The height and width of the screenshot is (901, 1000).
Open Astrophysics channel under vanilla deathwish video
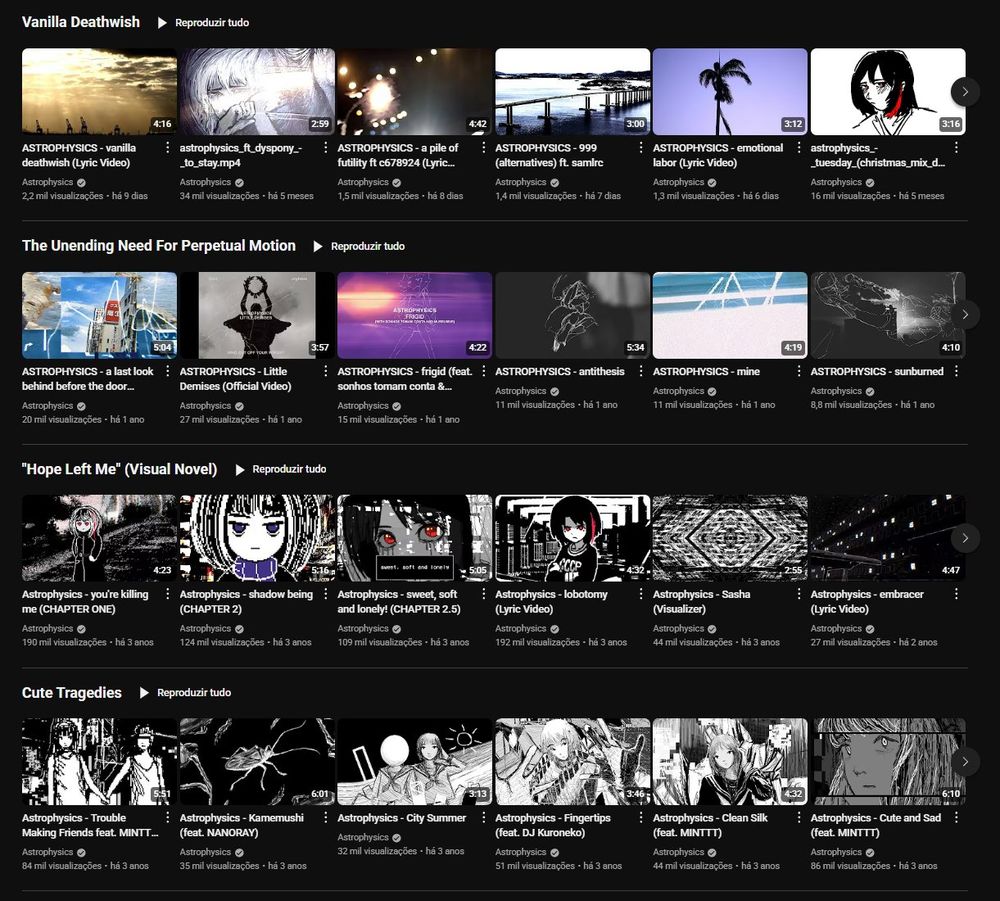(47, 182)
